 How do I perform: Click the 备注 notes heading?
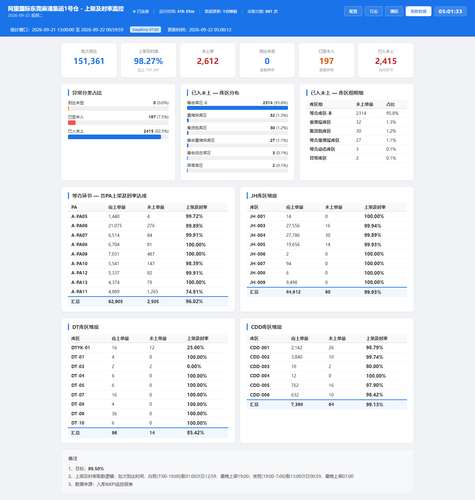[73, 459]
